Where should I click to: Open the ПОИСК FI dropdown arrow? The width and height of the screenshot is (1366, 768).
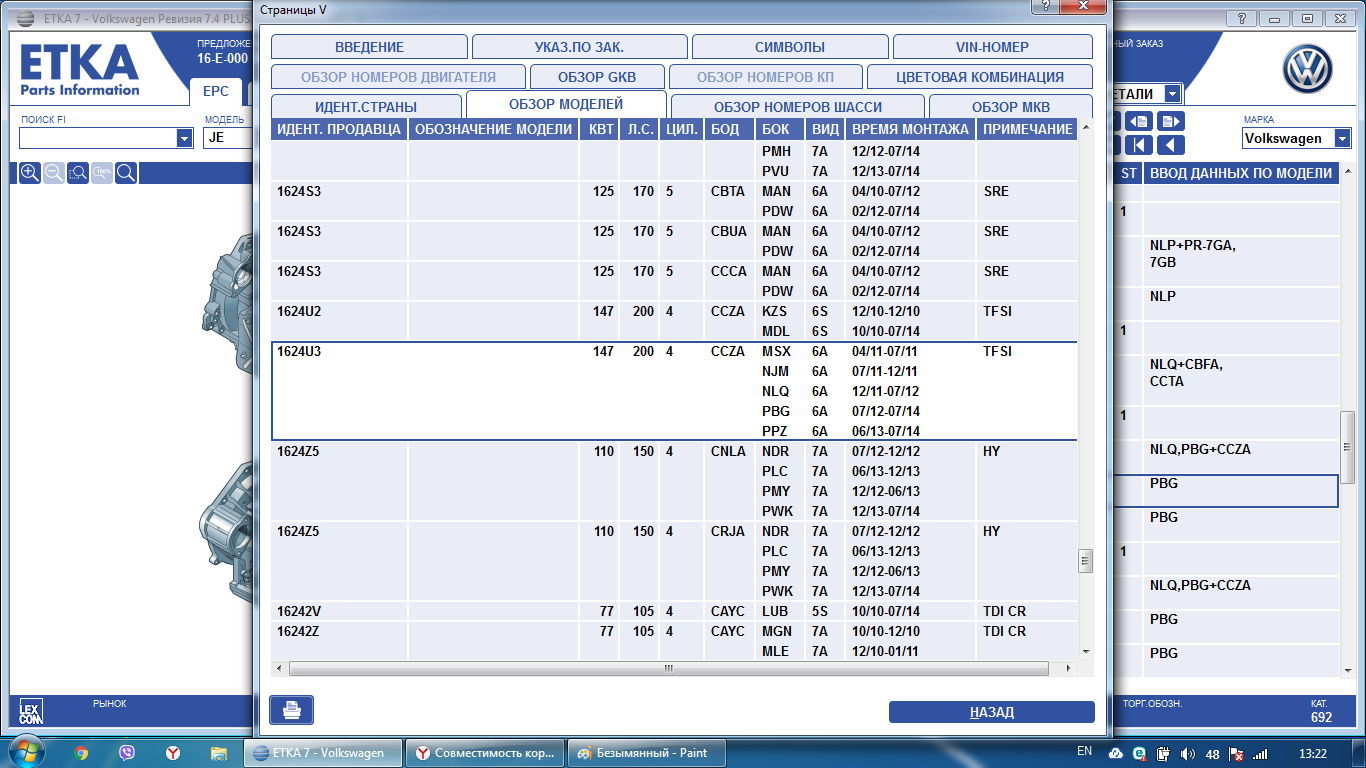coord(184,138)
